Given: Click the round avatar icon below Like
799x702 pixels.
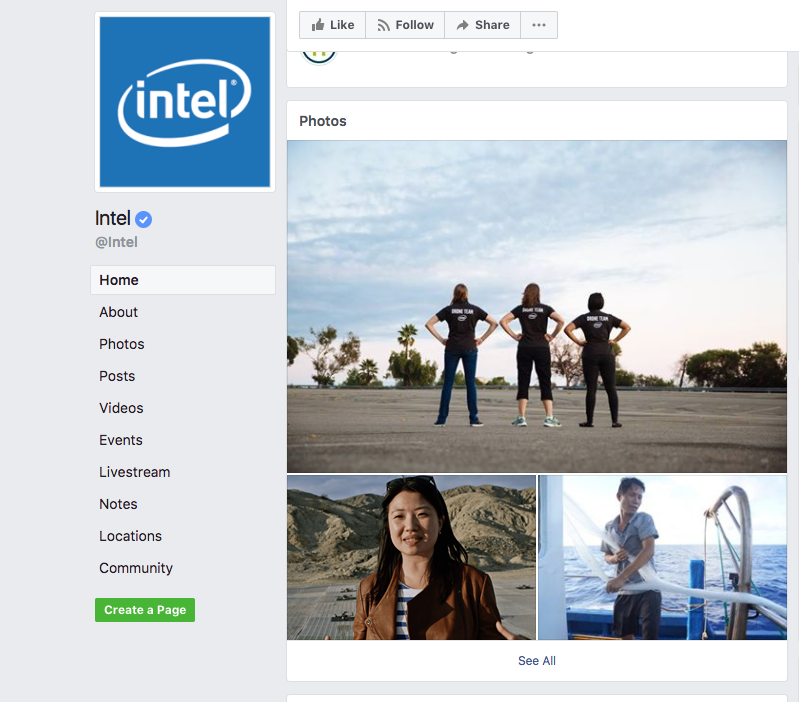Looking at the screenshot, I should (x=319, y=52).
